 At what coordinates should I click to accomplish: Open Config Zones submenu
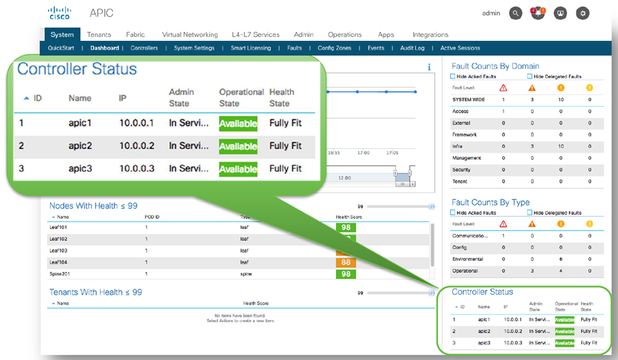334,48
